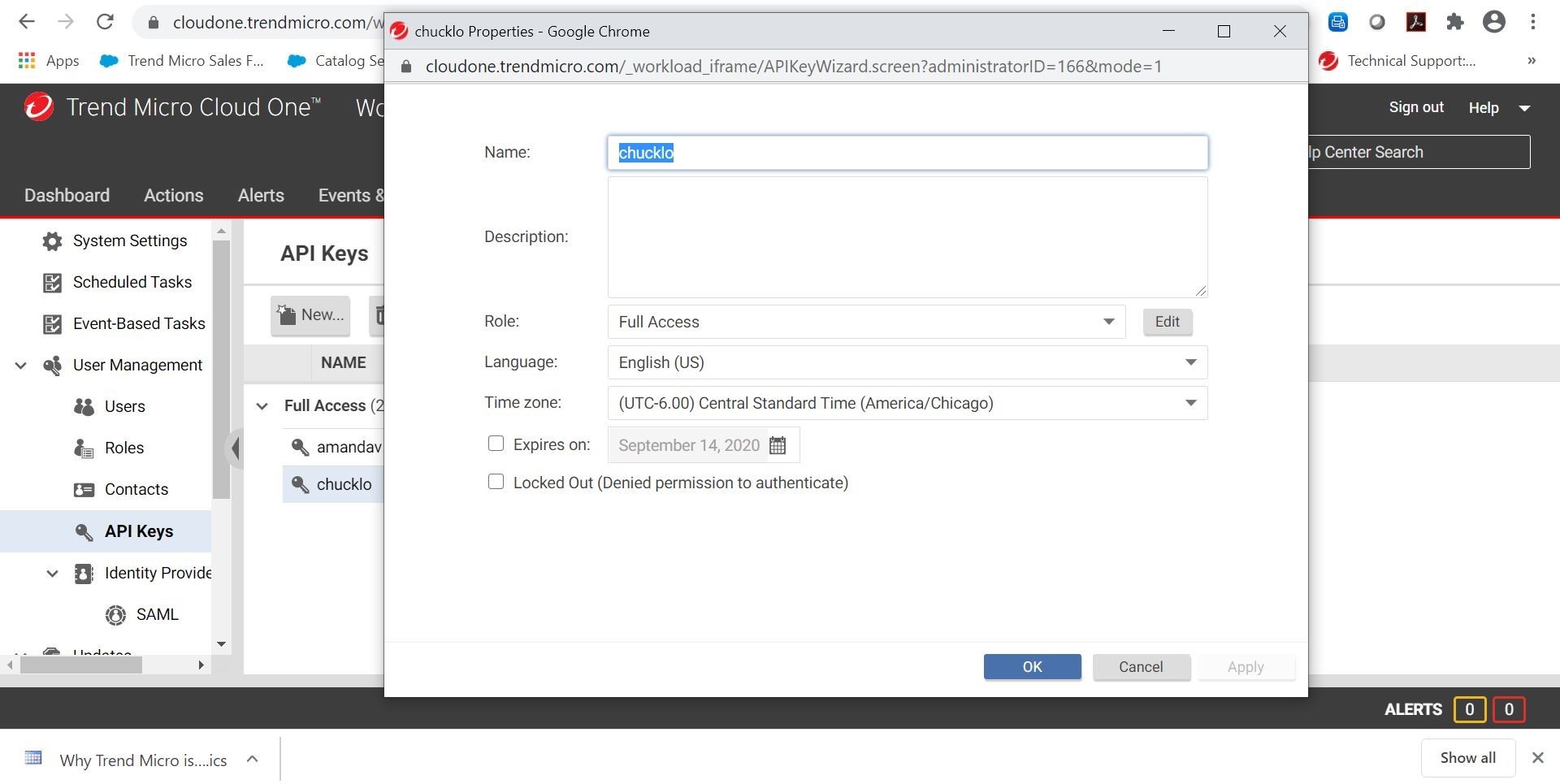The height and width of the screenshot is (784, 1560).
Task: Show all downloads
Action: click(x=1467, y=758)
